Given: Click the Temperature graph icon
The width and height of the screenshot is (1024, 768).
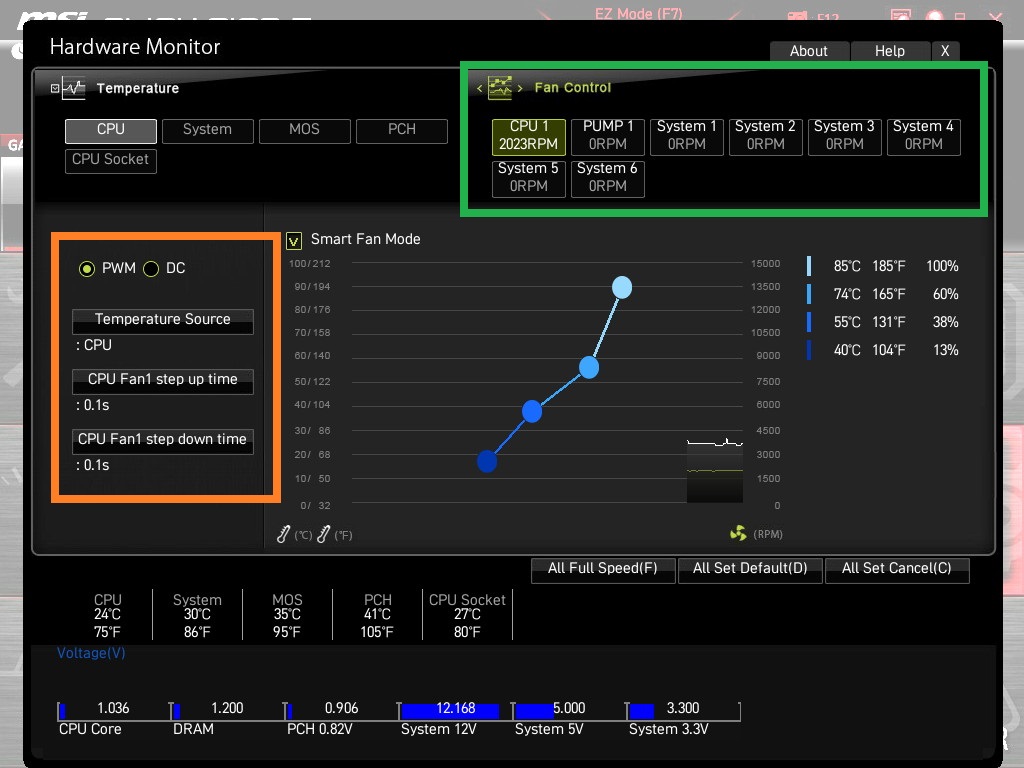Looking at the screenshot, I should pyautogui.click(x=74, y=88).
